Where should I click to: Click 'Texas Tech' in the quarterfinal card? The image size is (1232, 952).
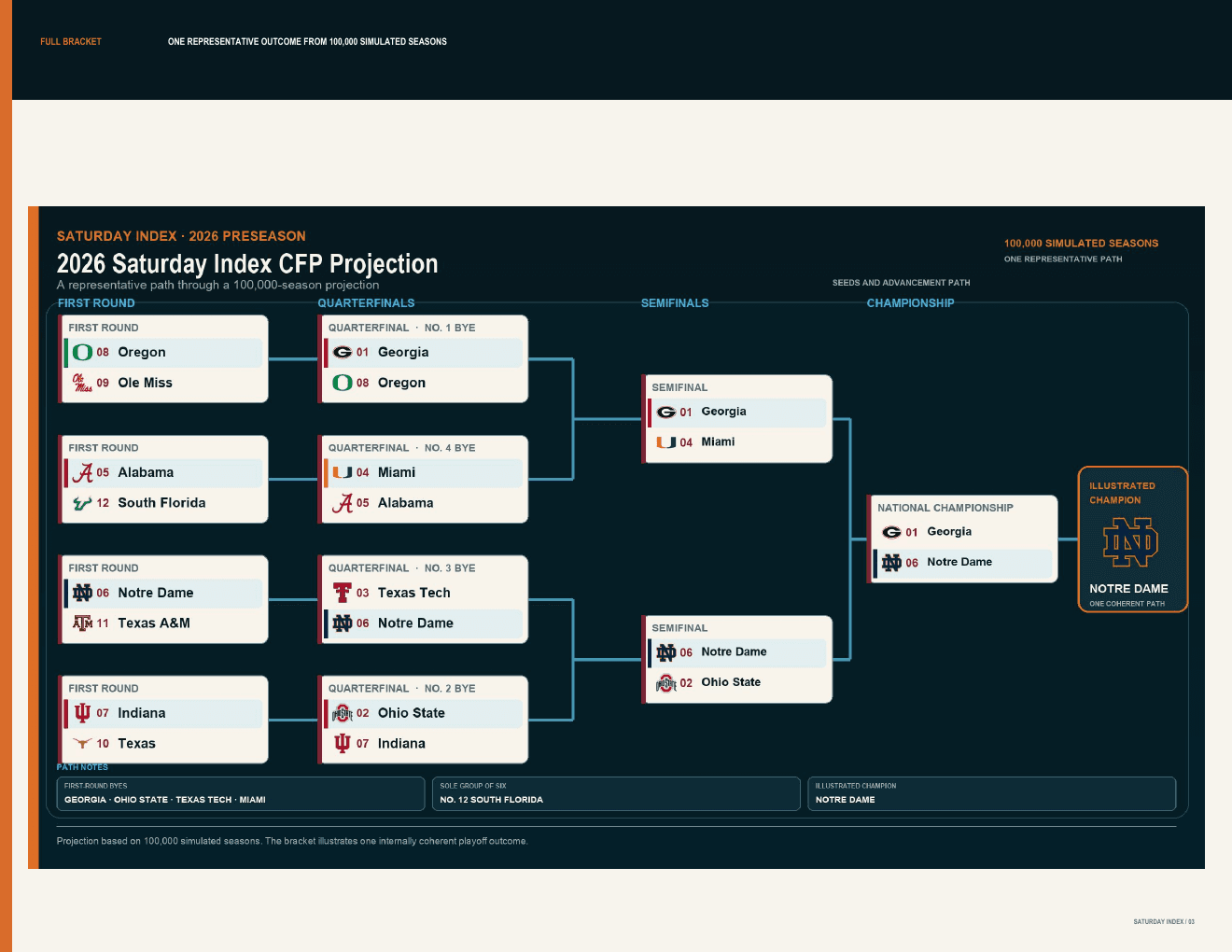[x=413, y=593]
